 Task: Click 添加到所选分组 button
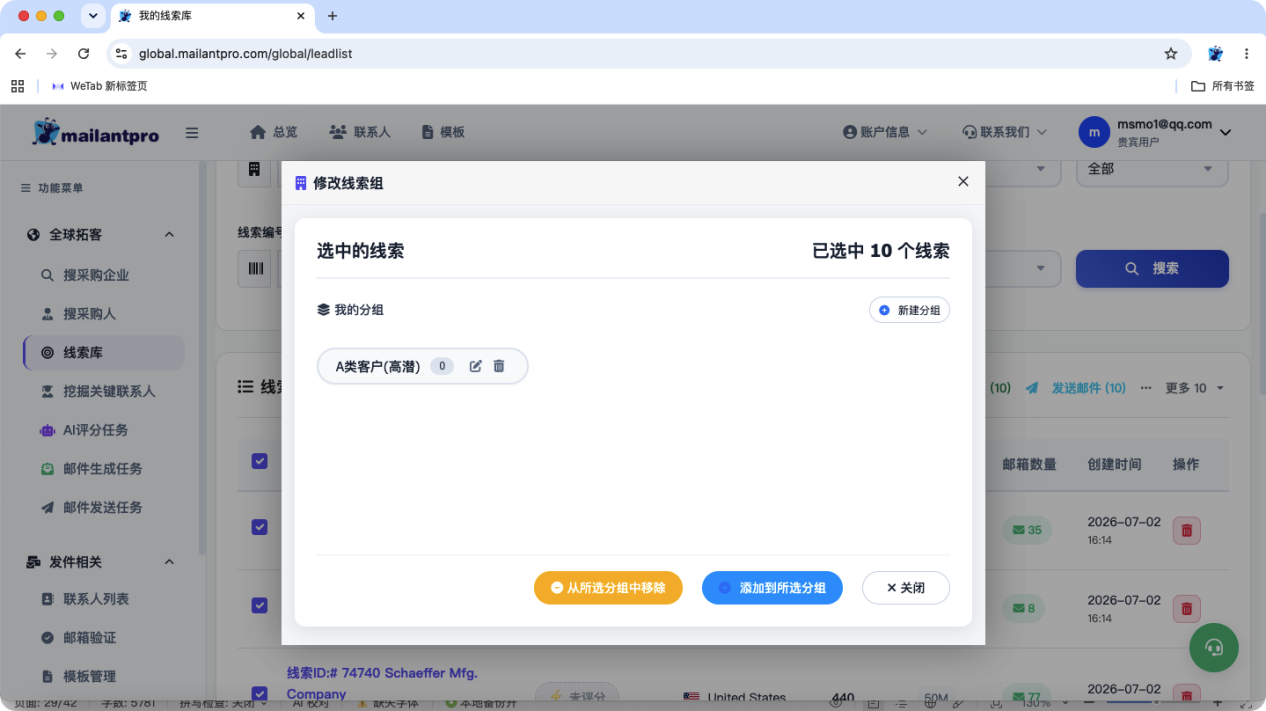coord(772,588)
